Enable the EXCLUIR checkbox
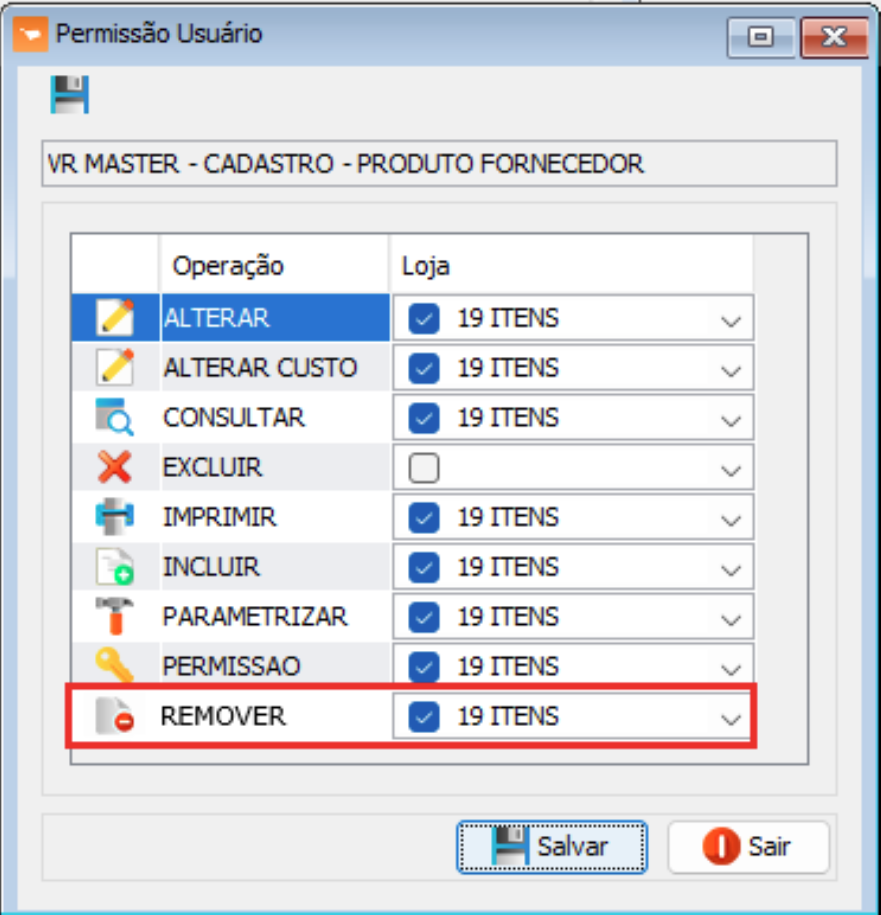881x915 pixels. [424, 468]
